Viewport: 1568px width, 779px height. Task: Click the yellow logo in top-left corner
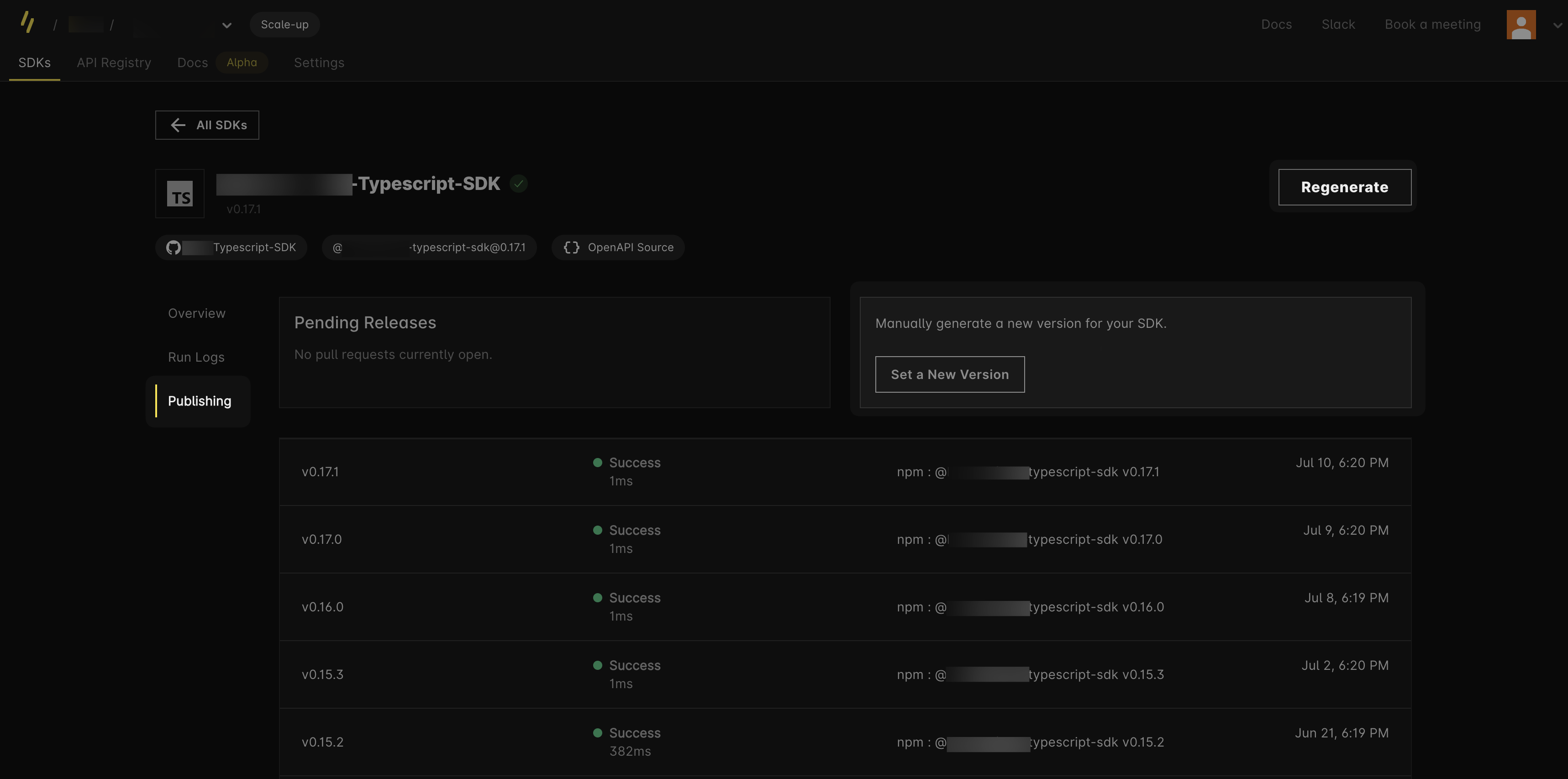coord(27,22)
